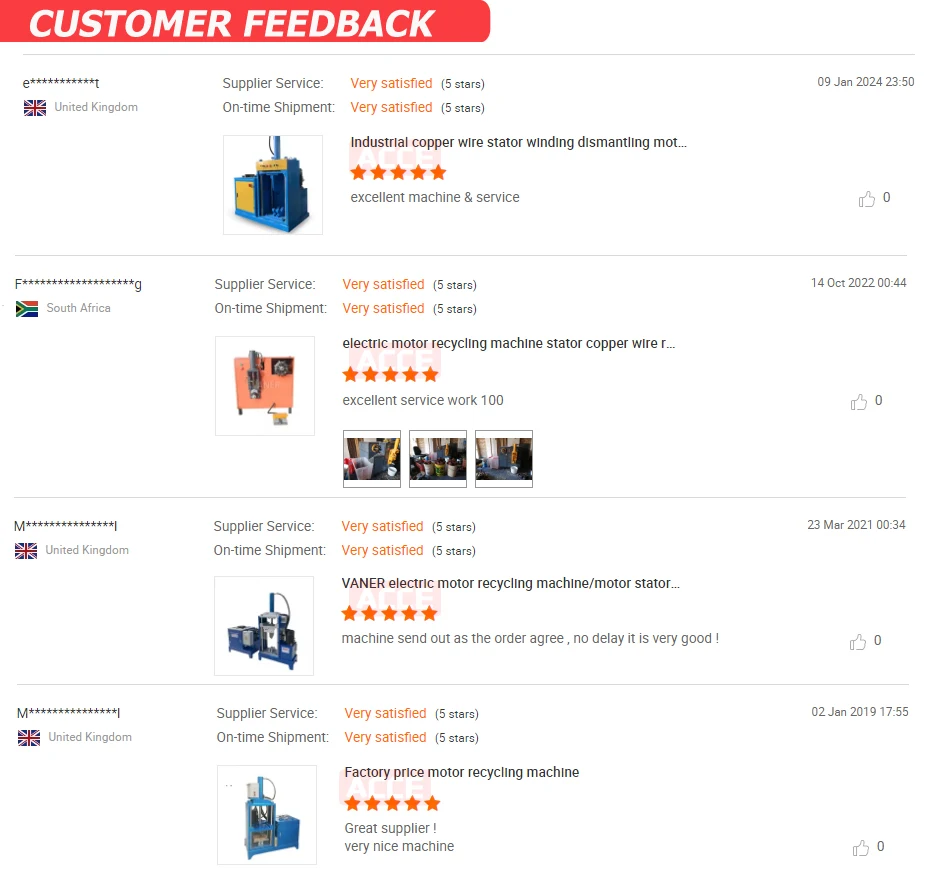Like the 23 Mar 2021 review

tap(858, 642)
